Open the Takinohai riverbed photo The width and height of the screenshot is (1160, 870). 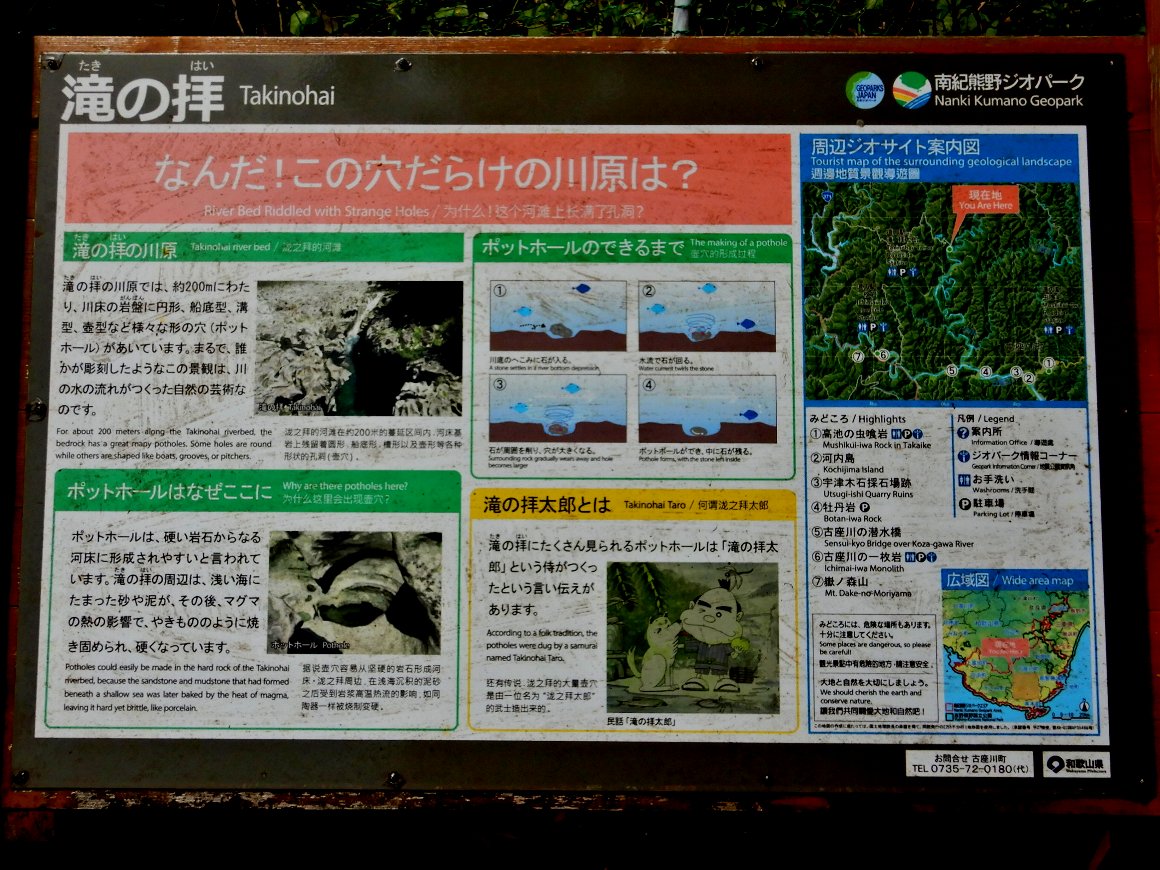(x=359, y=348)
